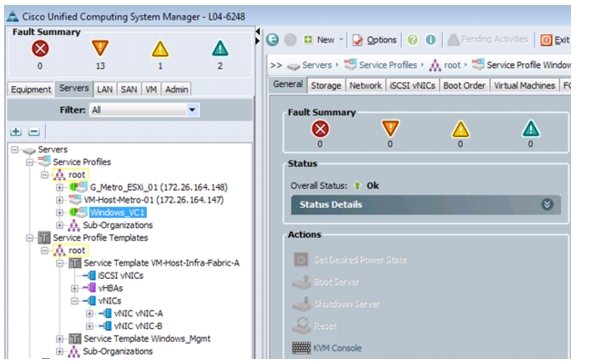Viewport: 590px width, 362px height.
Task: Click the green Back navigation arrow
Action: click(272, 40)
